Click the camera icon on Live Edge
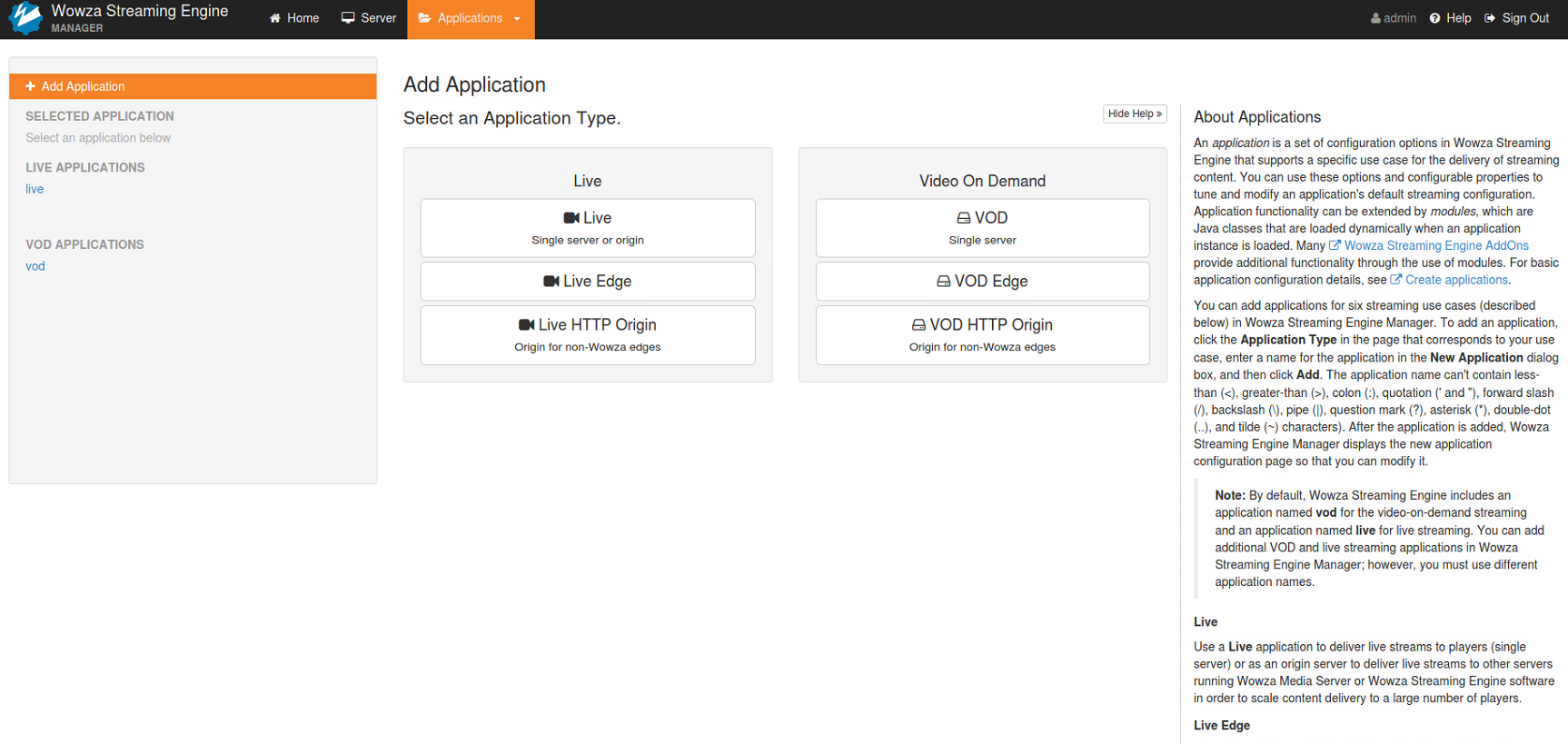The height and width of the screenshot is (744, 1568). click(x=551, y=282)
